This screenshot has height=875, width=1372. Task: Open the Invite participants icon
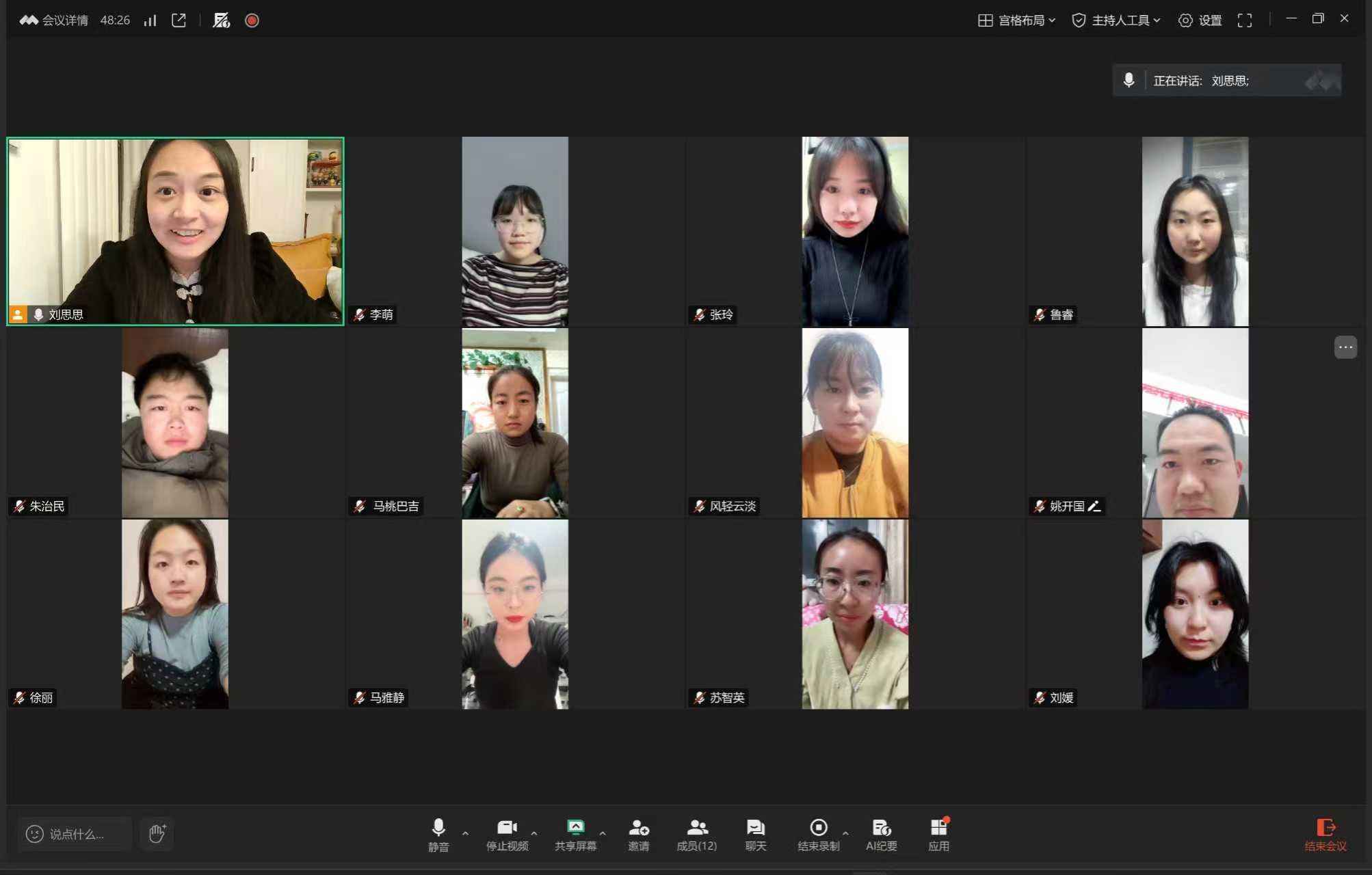638,834
